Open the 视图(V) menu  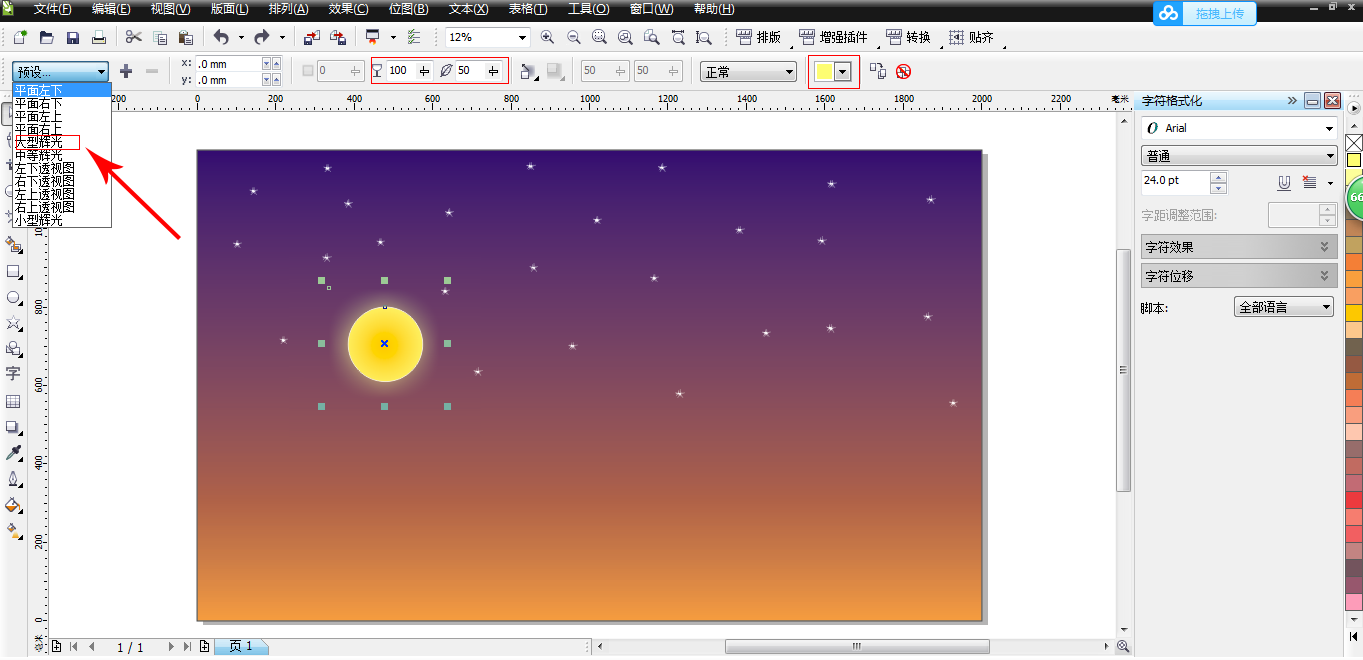coord(170,9)
